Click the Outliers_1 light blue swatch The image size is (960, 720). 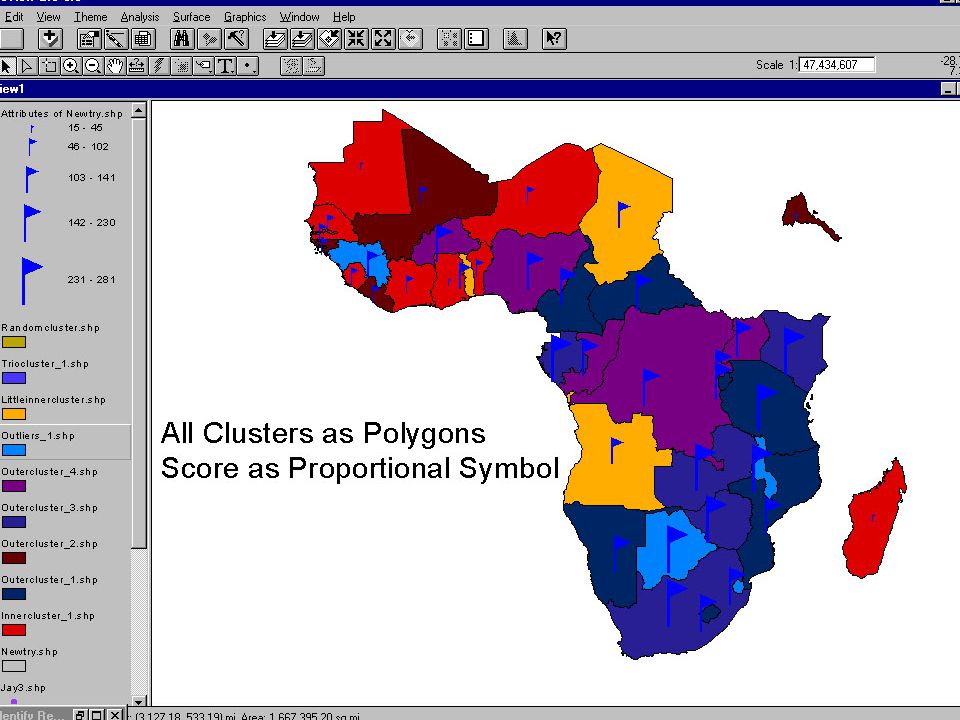(x=14, y=450)
